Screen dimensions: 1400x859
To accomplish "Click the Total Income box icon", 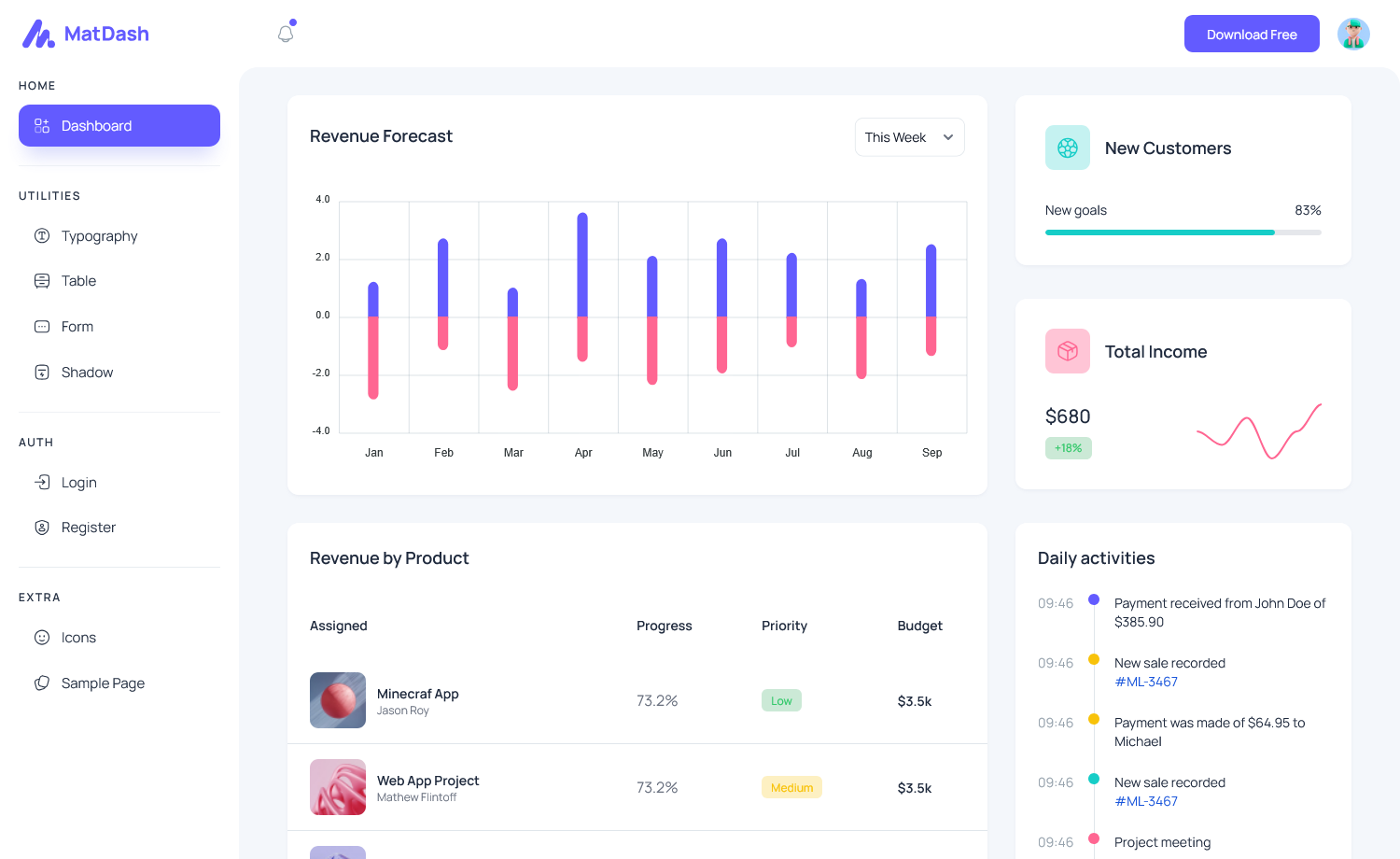I will pos(1067,351).
